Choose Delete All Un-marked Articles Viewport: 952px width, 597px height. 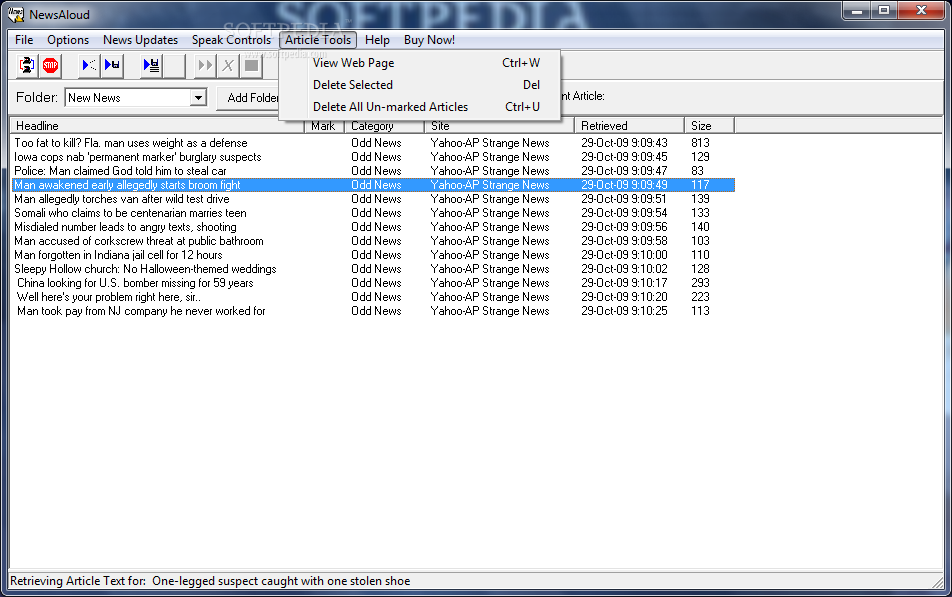(x=420, y=106)
